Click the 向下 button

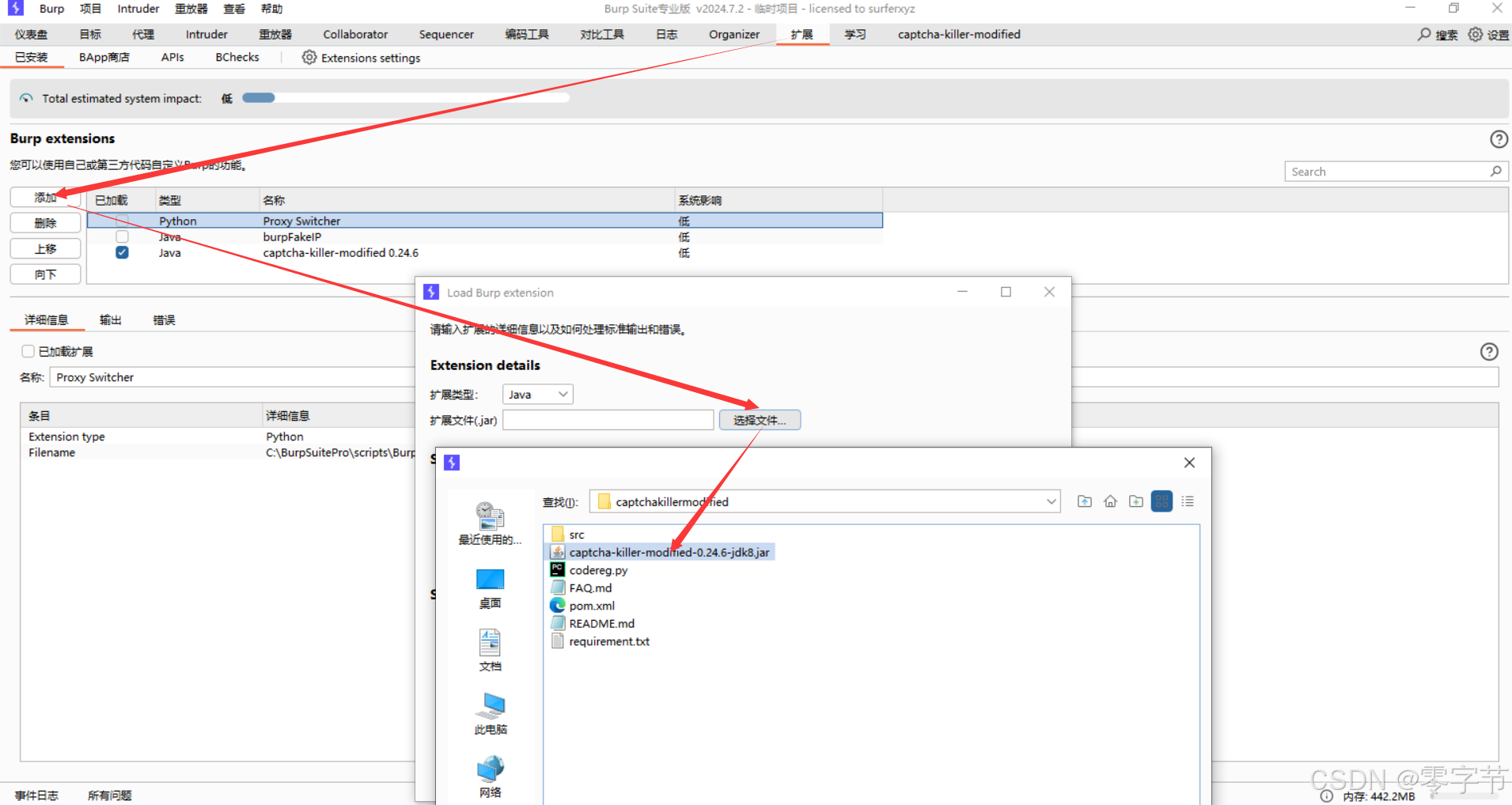[45, 274]
